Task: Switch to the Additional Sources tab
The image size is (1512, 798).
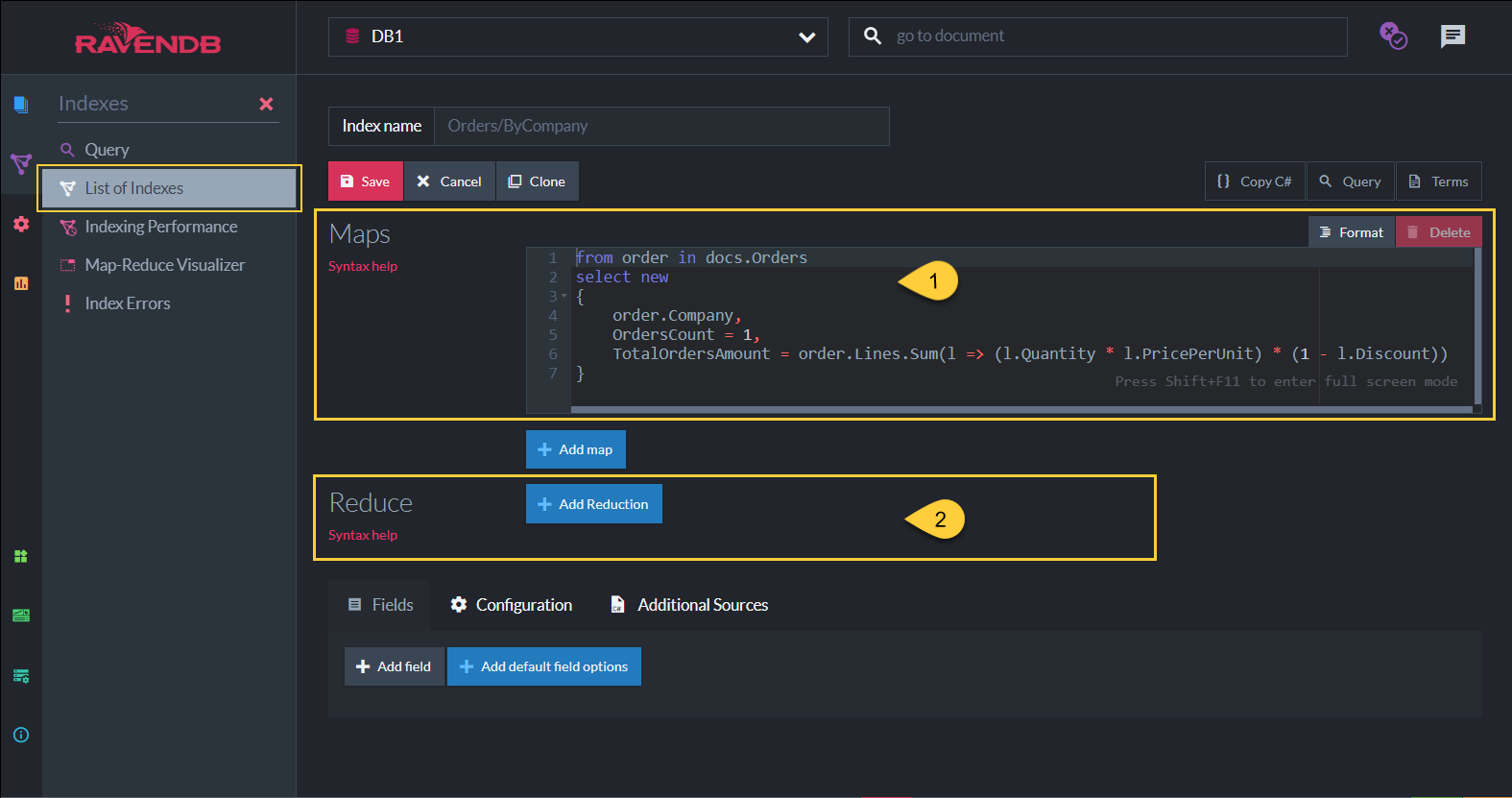Action: pos(689,605)
